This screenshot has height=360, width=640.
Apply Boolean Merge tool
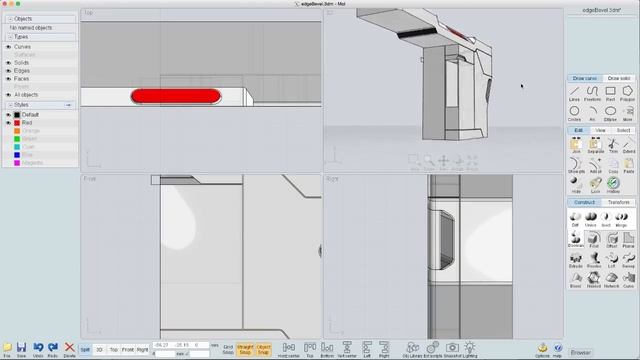621,219
